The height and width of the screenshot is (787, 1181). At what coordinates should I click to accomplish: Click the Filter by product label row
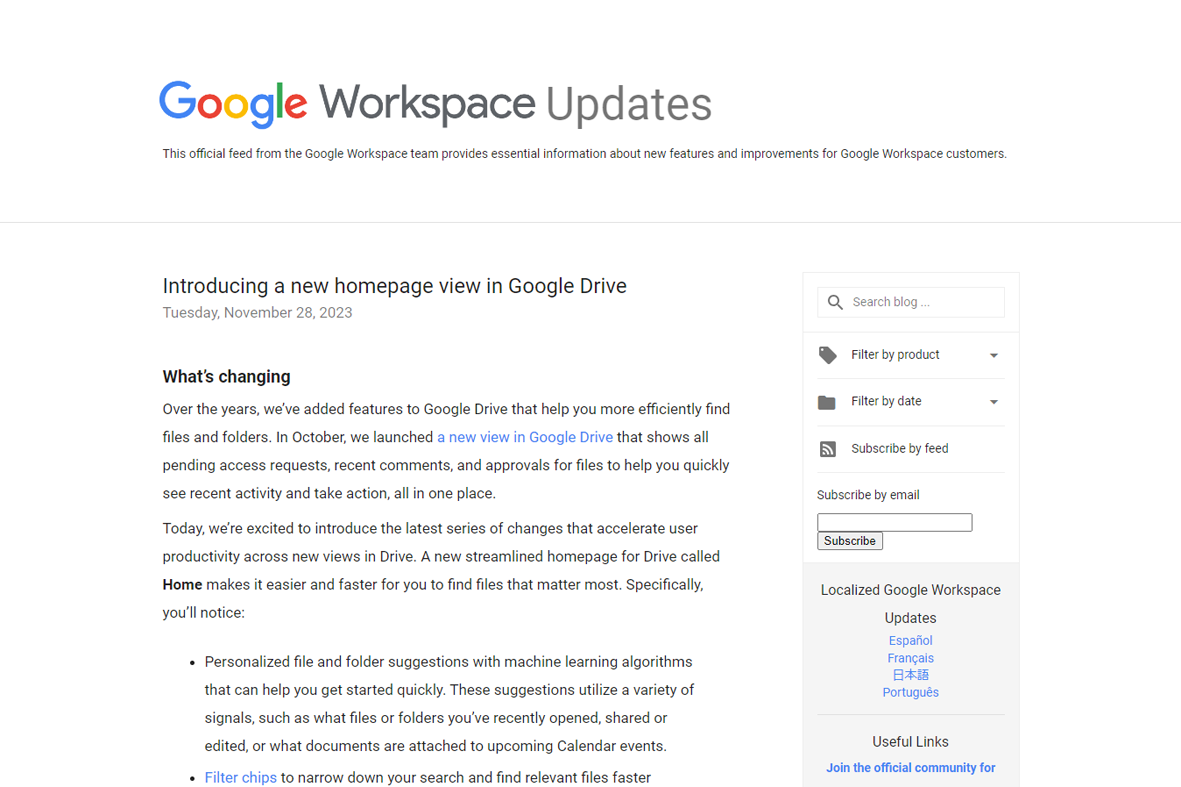(895, 355)
